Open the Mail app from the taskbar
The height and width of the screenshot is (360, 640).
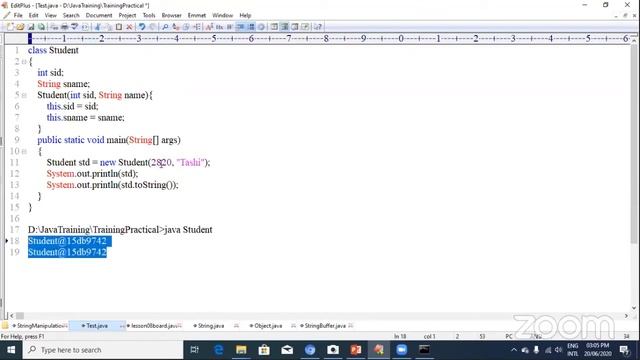coord(287,350)
